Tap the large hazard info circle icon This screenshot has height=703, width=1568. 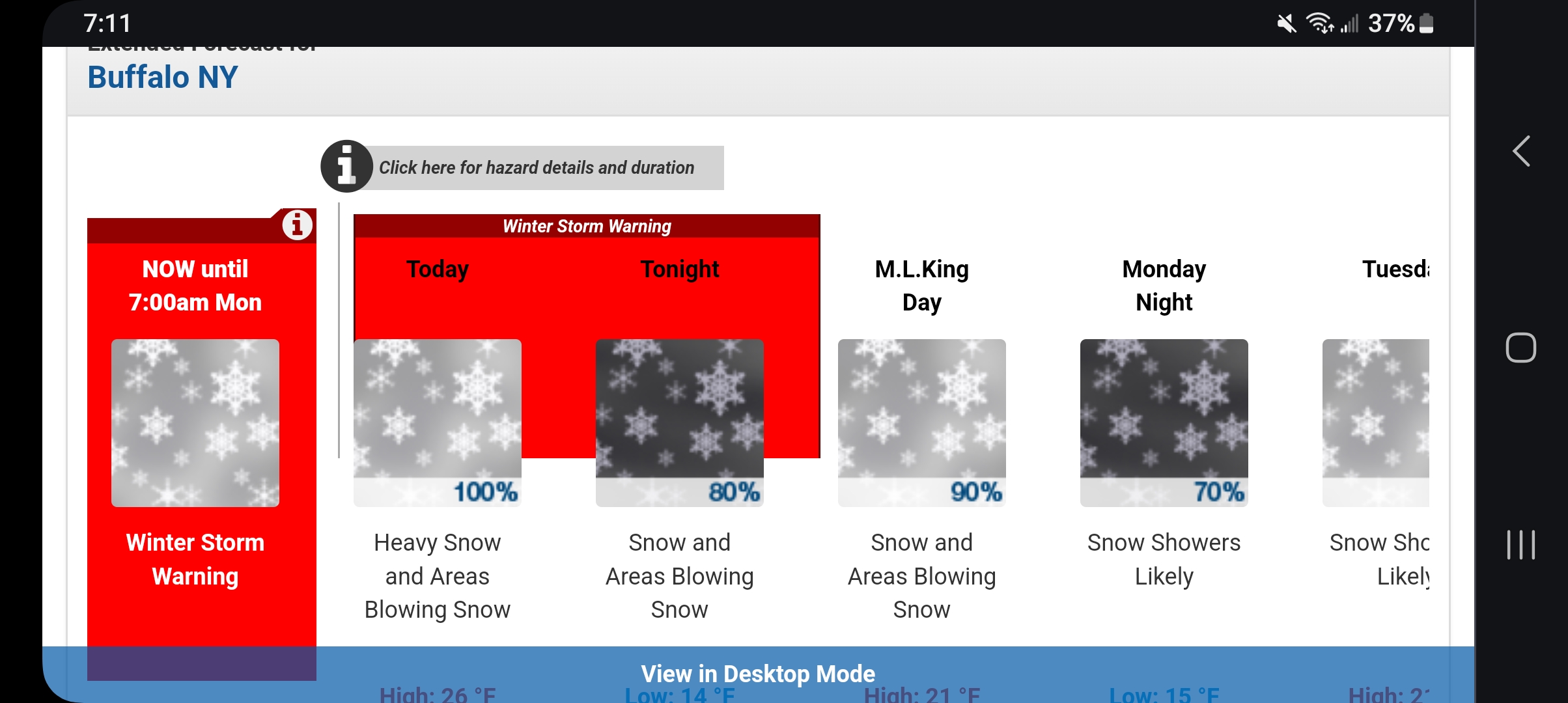pos(346,167)
